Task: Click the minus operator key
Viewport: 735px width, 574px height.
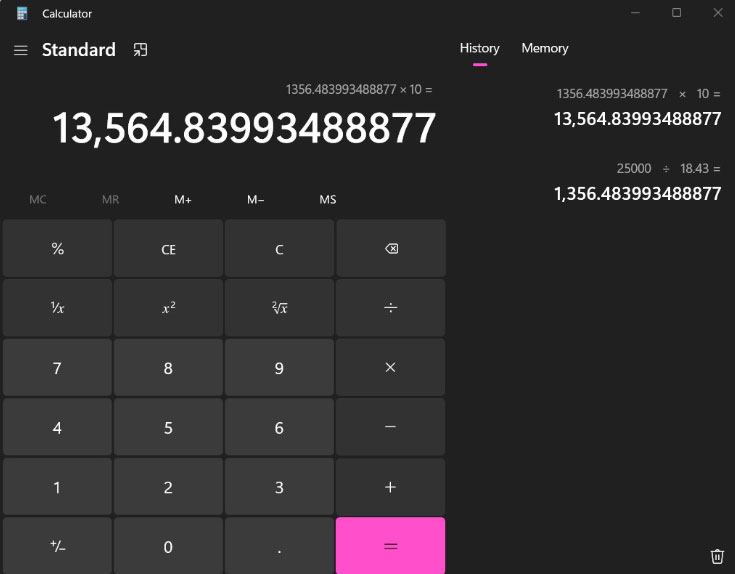Action: click(x=390, y=427)
